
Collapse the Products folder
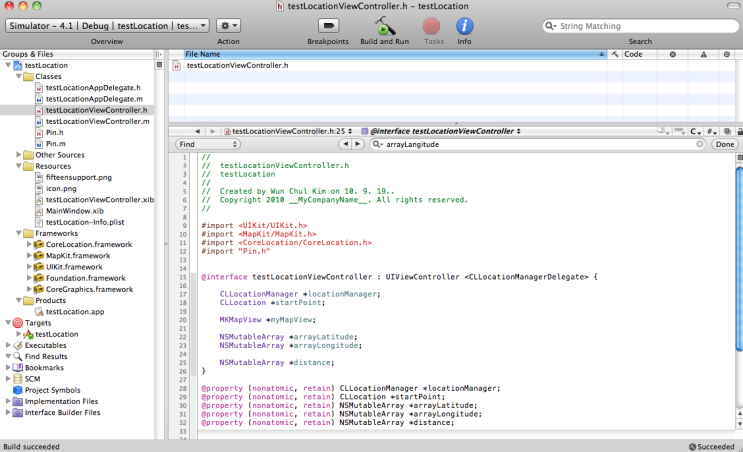coord(18,300)
